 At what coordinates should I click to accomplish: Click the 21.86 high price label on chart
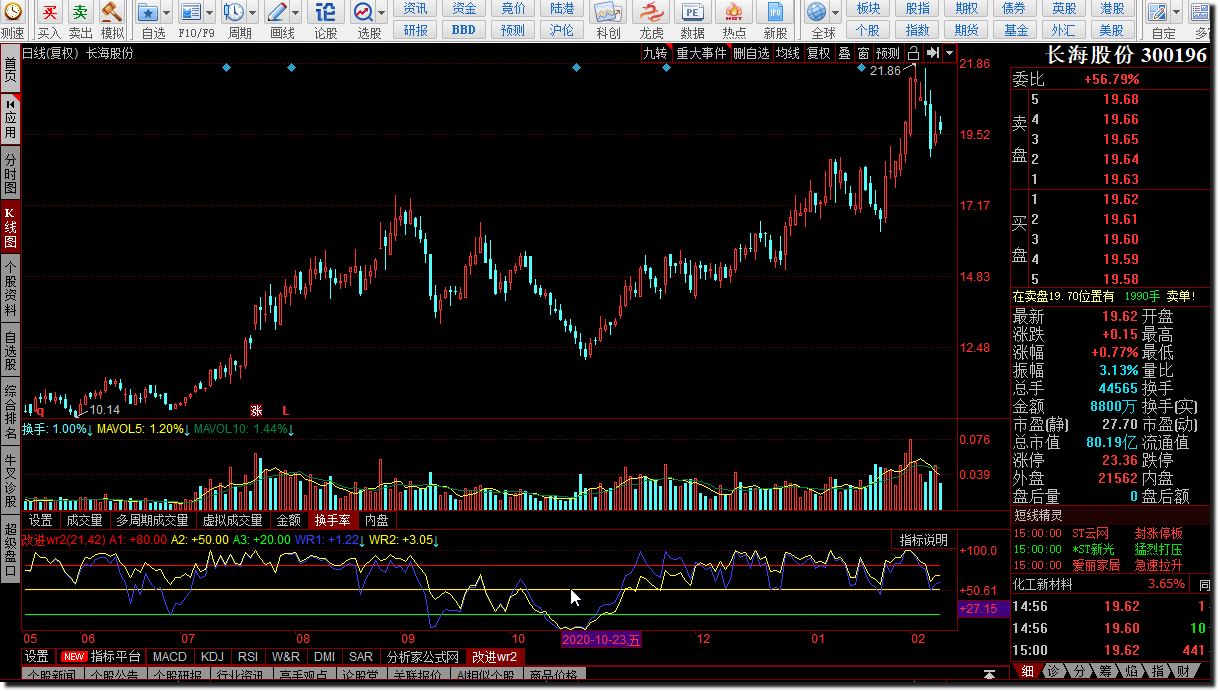pos(885,71)
